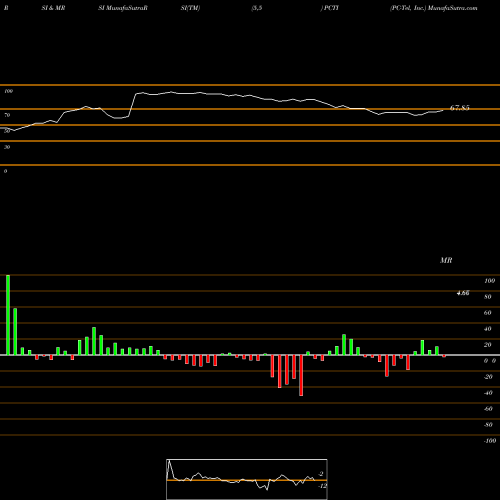Open the mini overview chart thumbnail
Screen dimensions: 500x500
coord(247,479)
